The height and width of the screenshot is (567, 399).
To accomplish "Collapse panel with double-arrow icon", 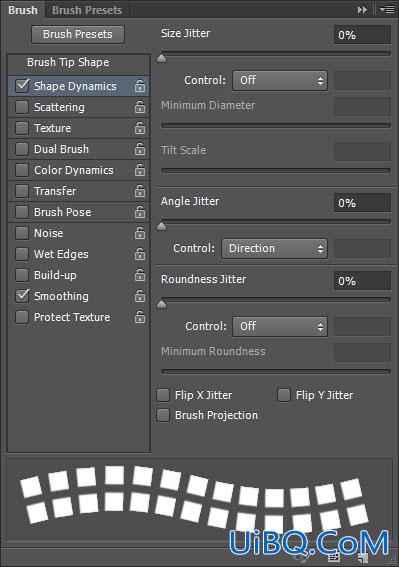I will pyautogui.click(x=362, y=10).
